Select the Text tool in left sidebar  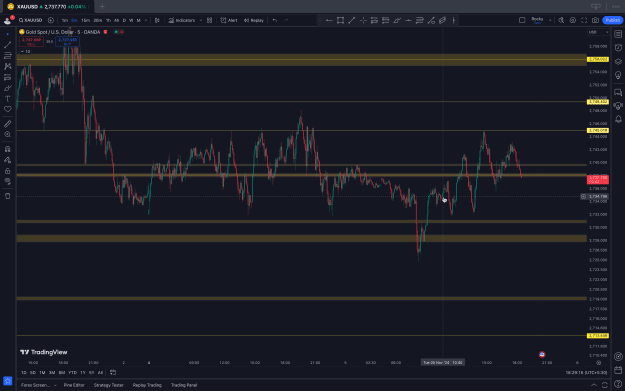(8, 98)
